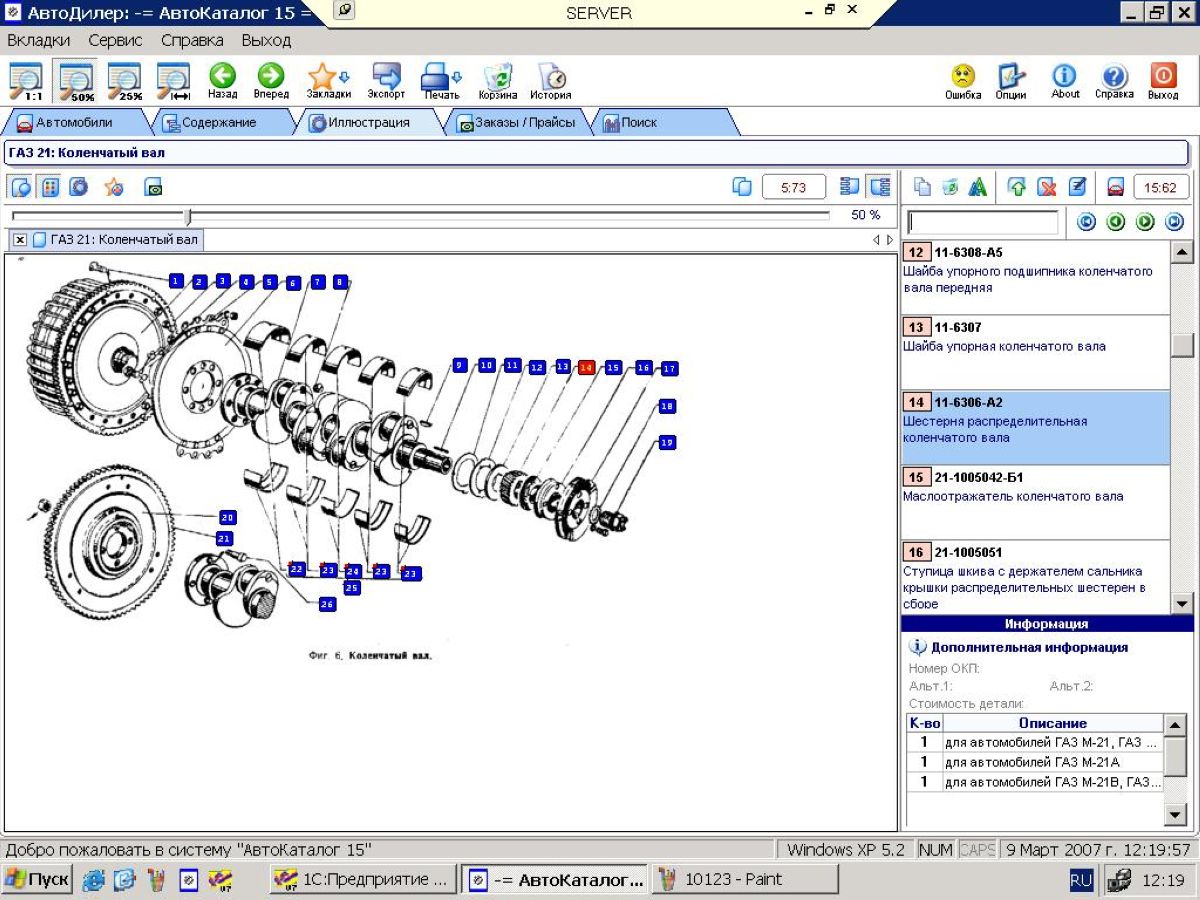Open the Справка menu
1200x900 pixels.
click(x=192, y=40)
